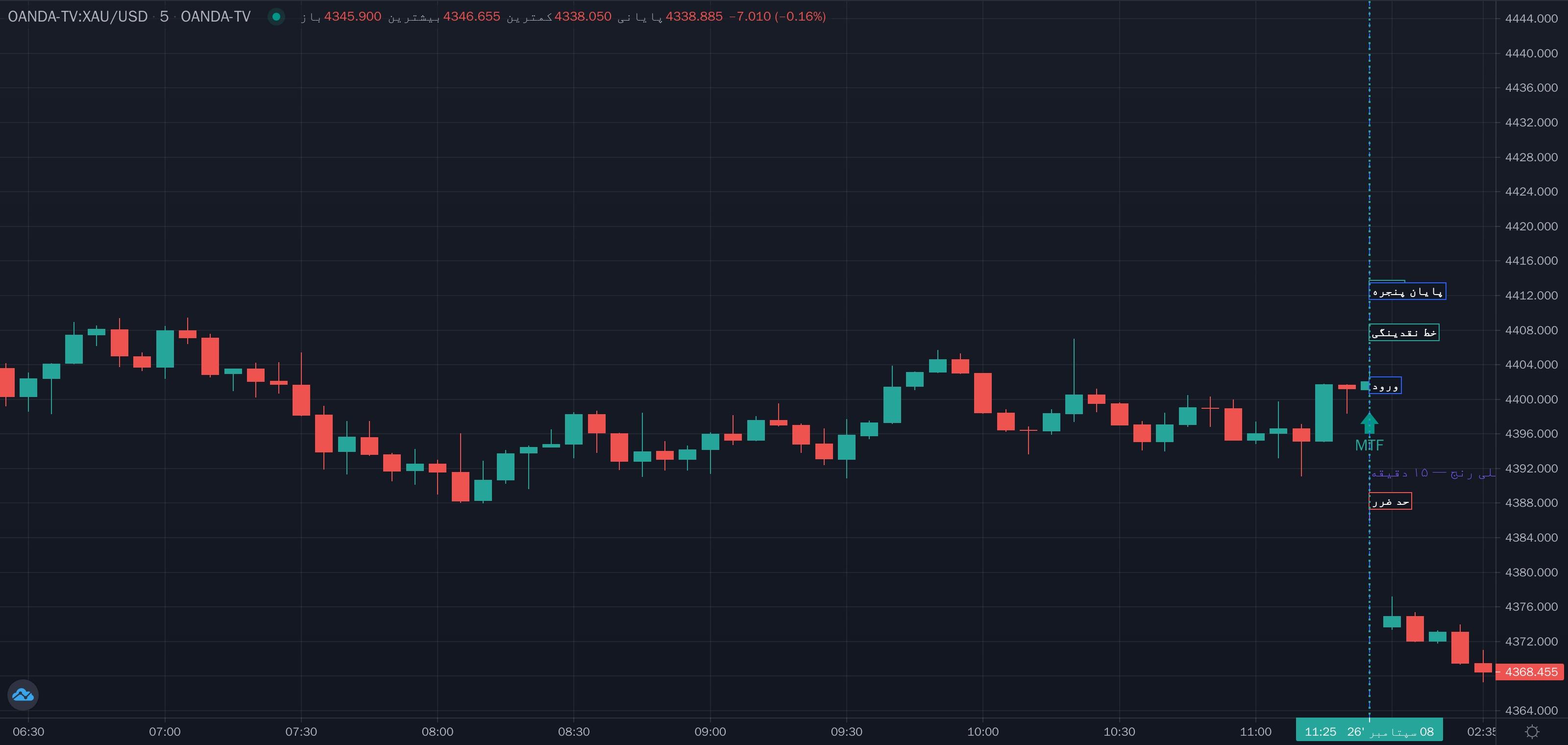Click the change value −7.010 (−0.16%)
The height and width of the screenshot is (745, 1568).
[777, 17]
